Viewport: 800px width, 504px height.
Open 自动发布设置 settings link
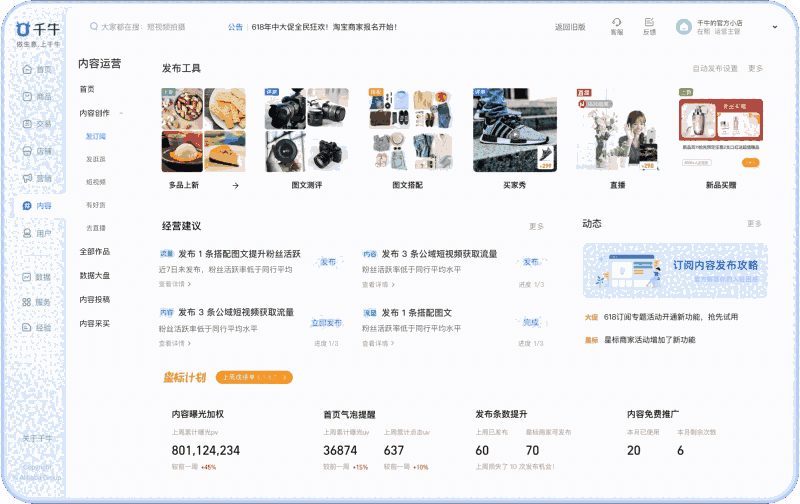714,69
